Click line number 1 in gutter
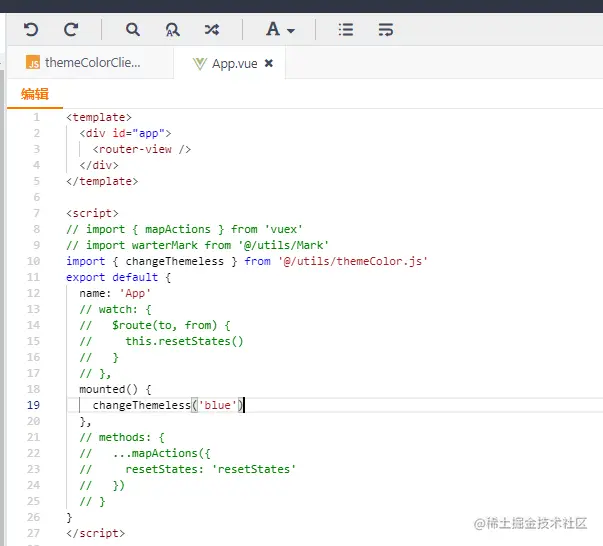Screen dimensions: 603x546 point(36,117)
